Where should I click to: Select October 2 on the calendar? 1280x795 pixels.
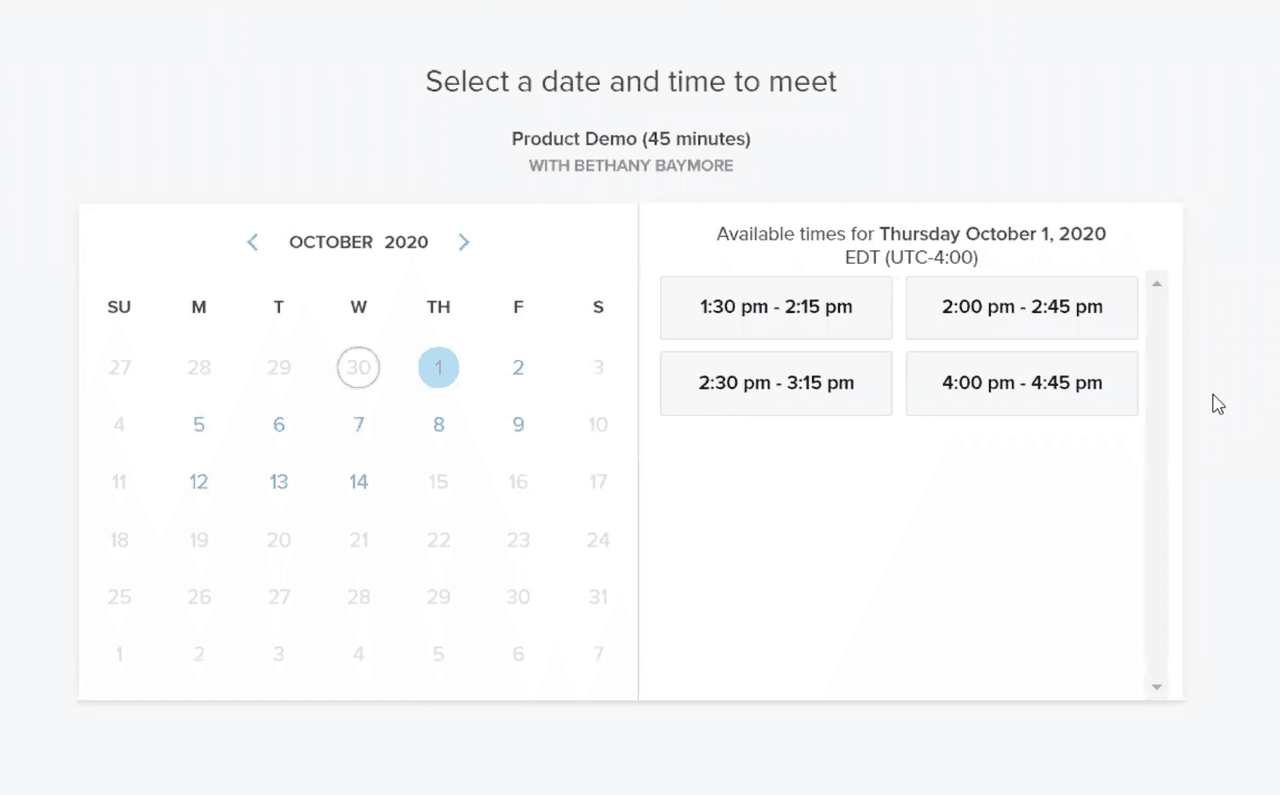(518, 367)
